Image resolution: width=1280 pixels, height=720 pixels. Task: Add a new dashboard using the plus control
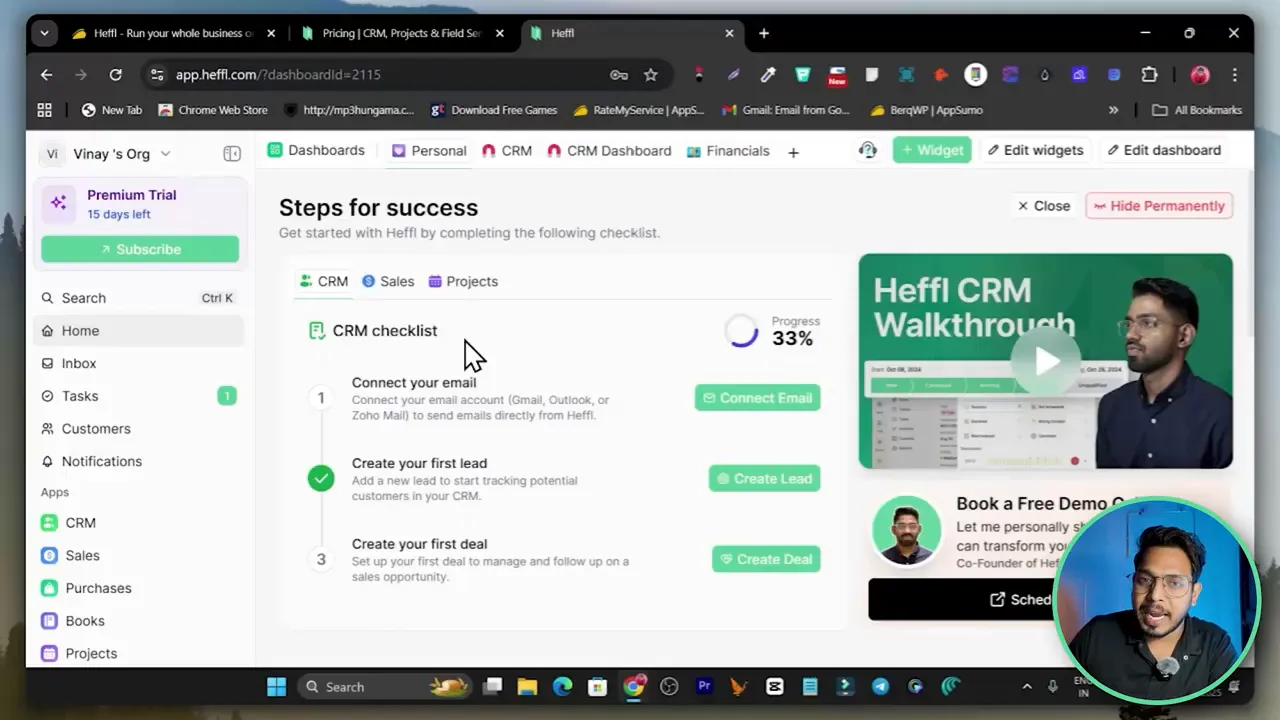coord(793,151)
